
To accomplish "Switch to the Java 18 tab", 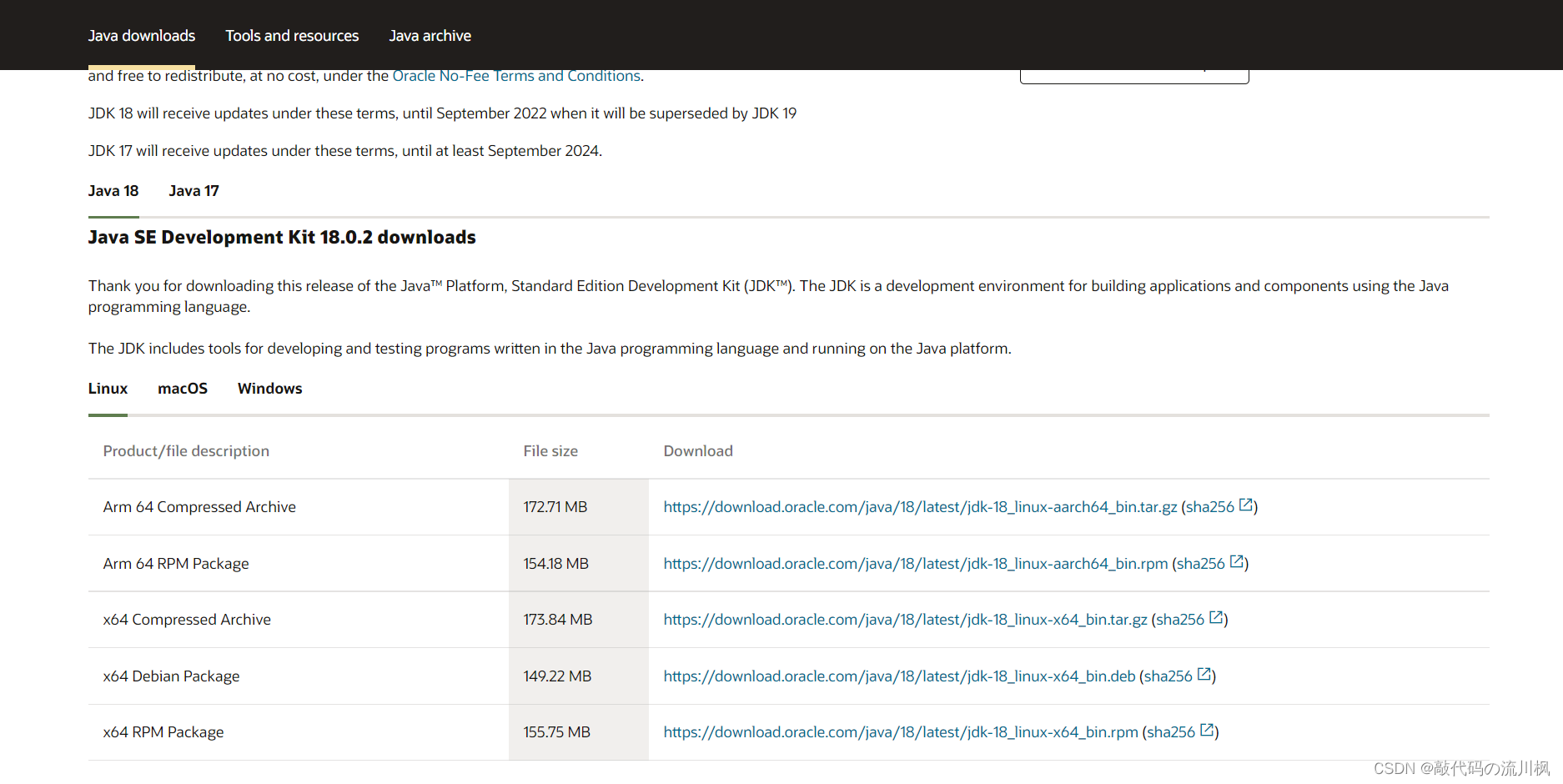I will click(113, 191).
